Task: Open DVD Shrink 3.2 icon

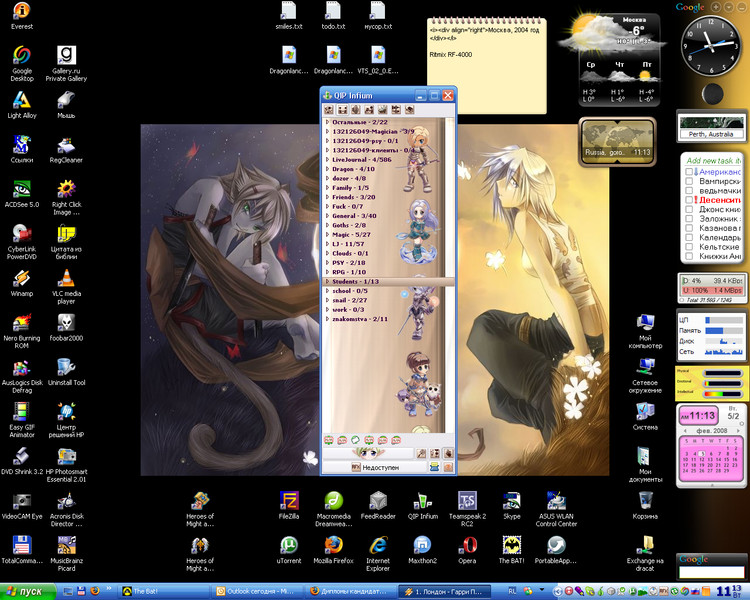Action: click(x=22, y=460)
